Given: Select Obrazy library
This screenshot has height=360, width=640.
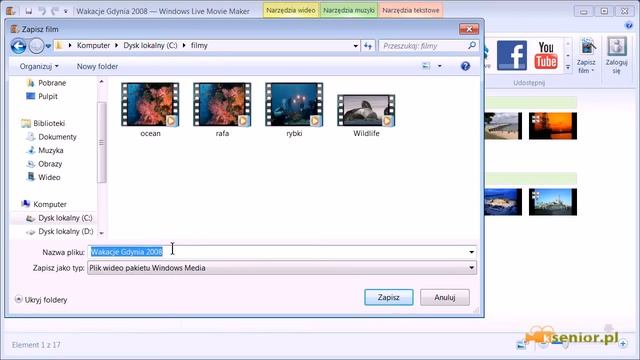Looking at the screenshot, I should click(x=44, y=164).
